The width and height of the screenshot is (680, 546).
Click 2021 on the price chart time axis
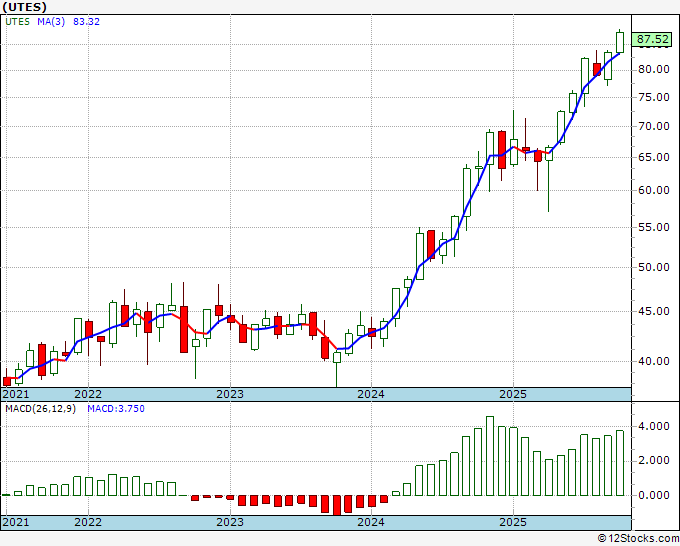pos(16,394)
